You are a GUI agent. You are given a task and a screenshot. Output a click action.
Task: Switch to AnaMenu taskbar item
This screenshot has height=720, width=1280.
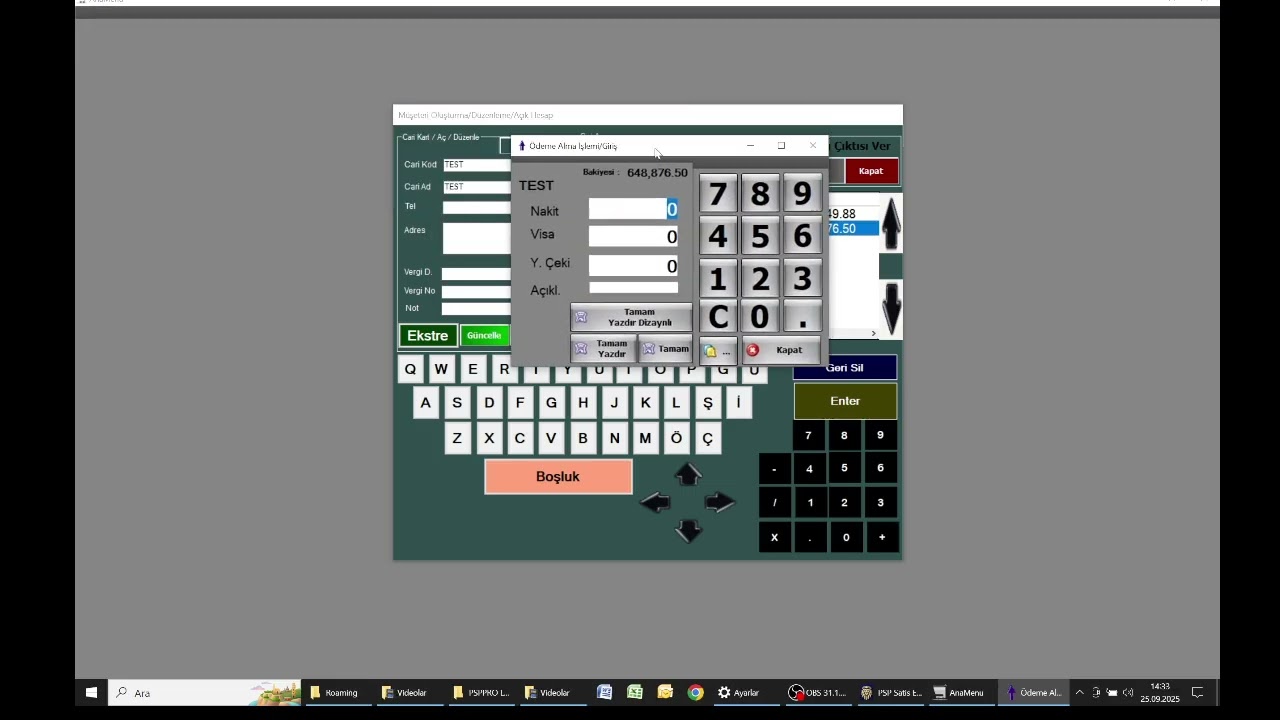point(958,692)
